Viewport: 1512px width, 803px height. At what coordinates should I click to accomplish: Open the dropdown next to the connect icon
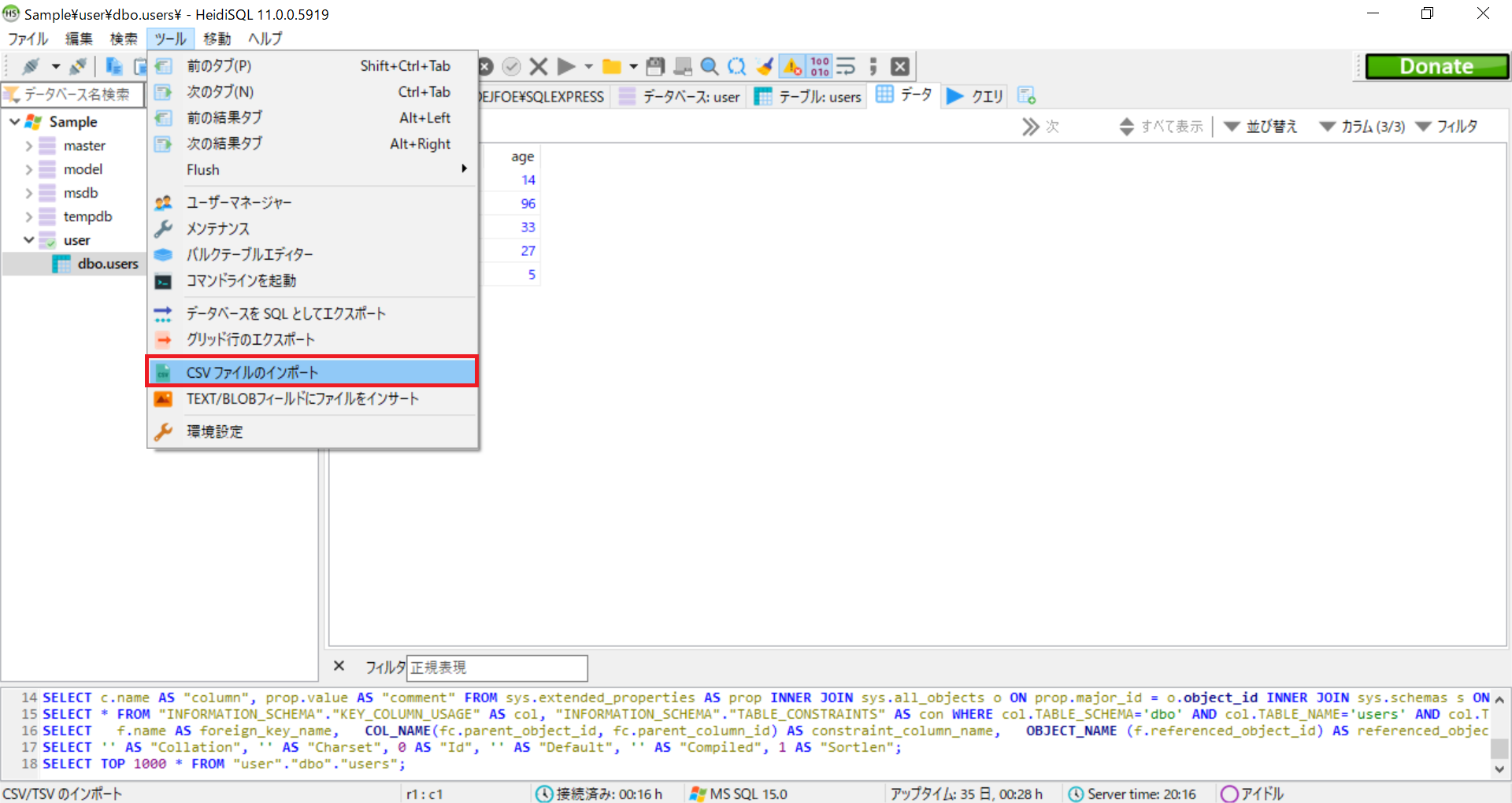(55, 66)
